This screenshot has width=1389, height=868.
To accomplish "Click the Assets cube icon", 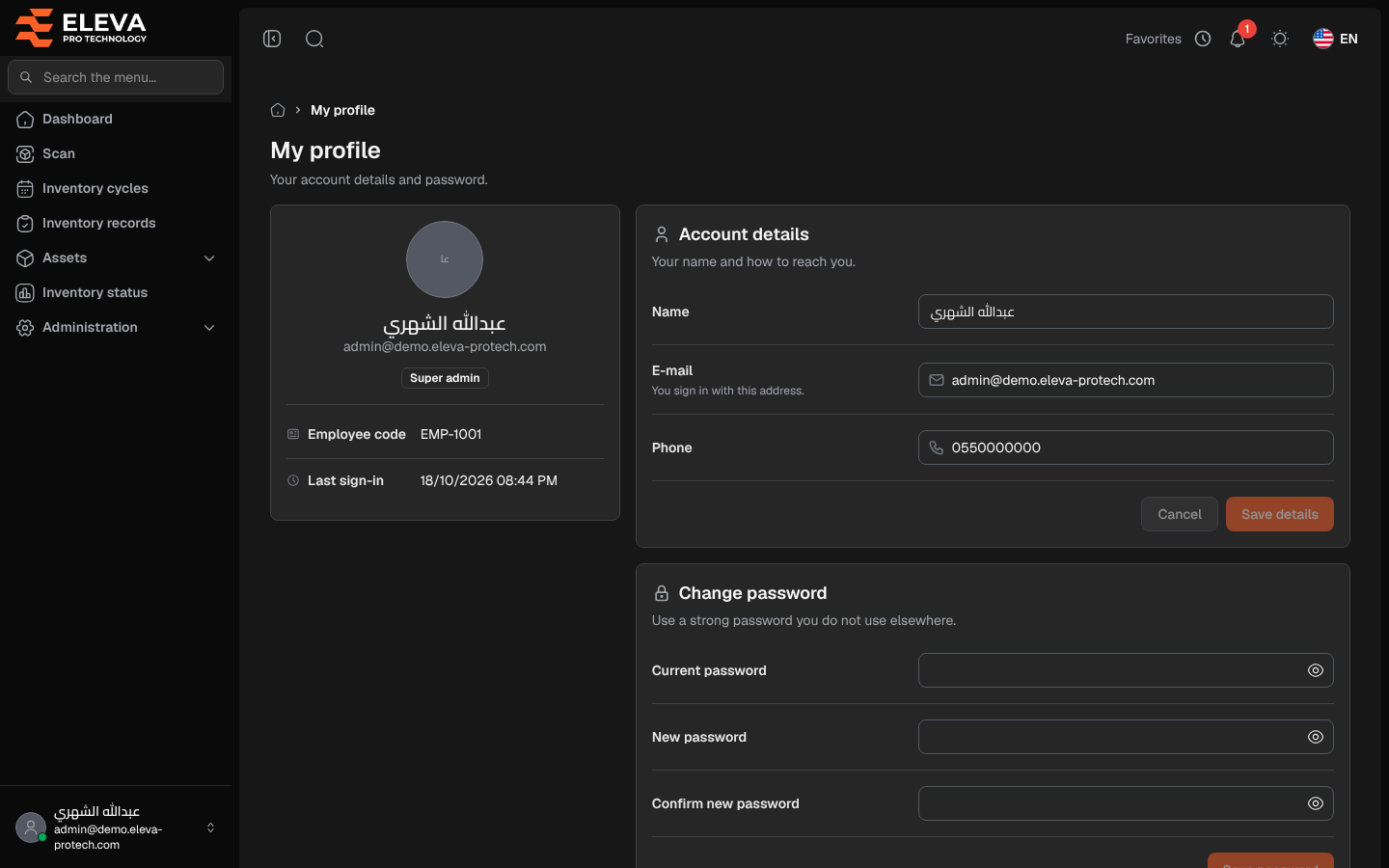I will 25,258.
